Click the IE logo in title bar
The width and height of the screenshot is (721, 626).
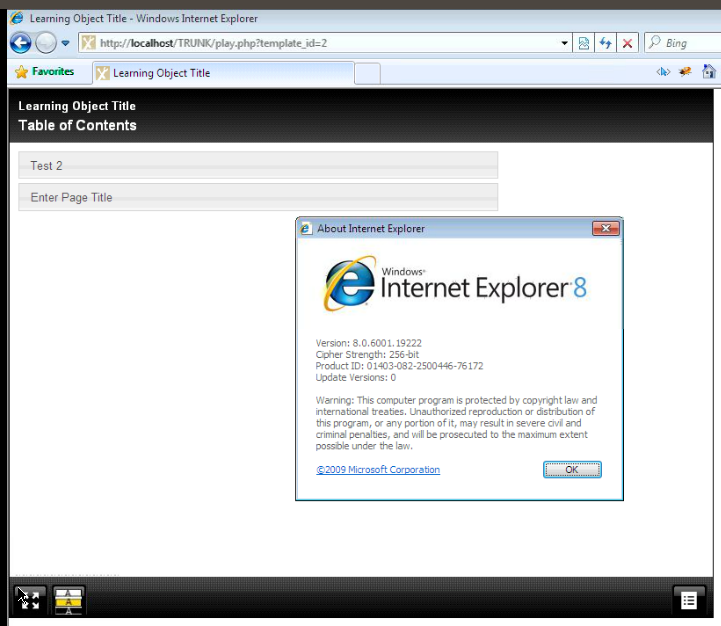point(17,18)
